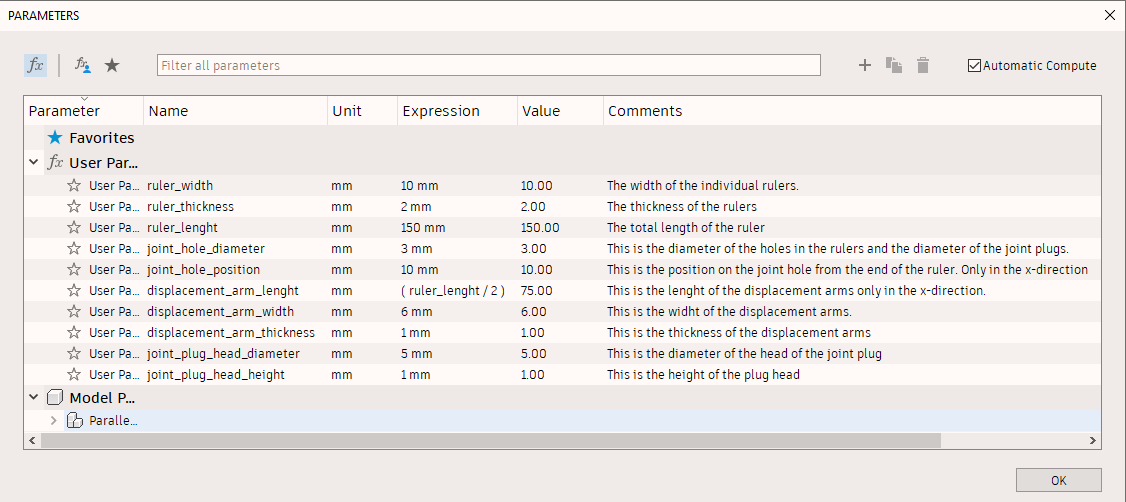The image size is (1126, 502).
Task: Toggle Automatic Compute checkbox
Action: pos(975,66)
